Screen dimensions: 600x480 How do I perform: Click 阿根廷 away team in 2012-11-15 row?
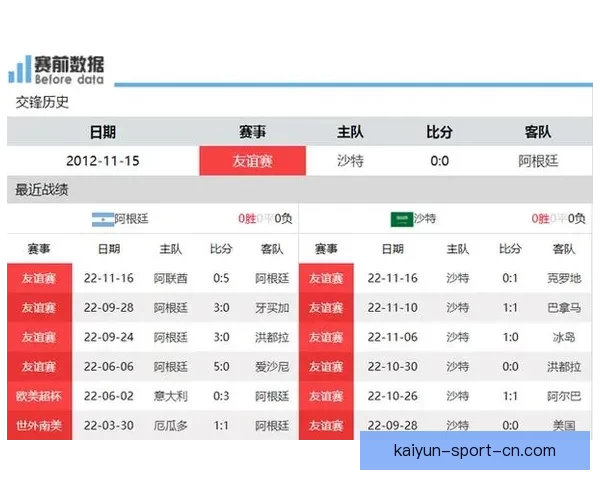point(538,161)
